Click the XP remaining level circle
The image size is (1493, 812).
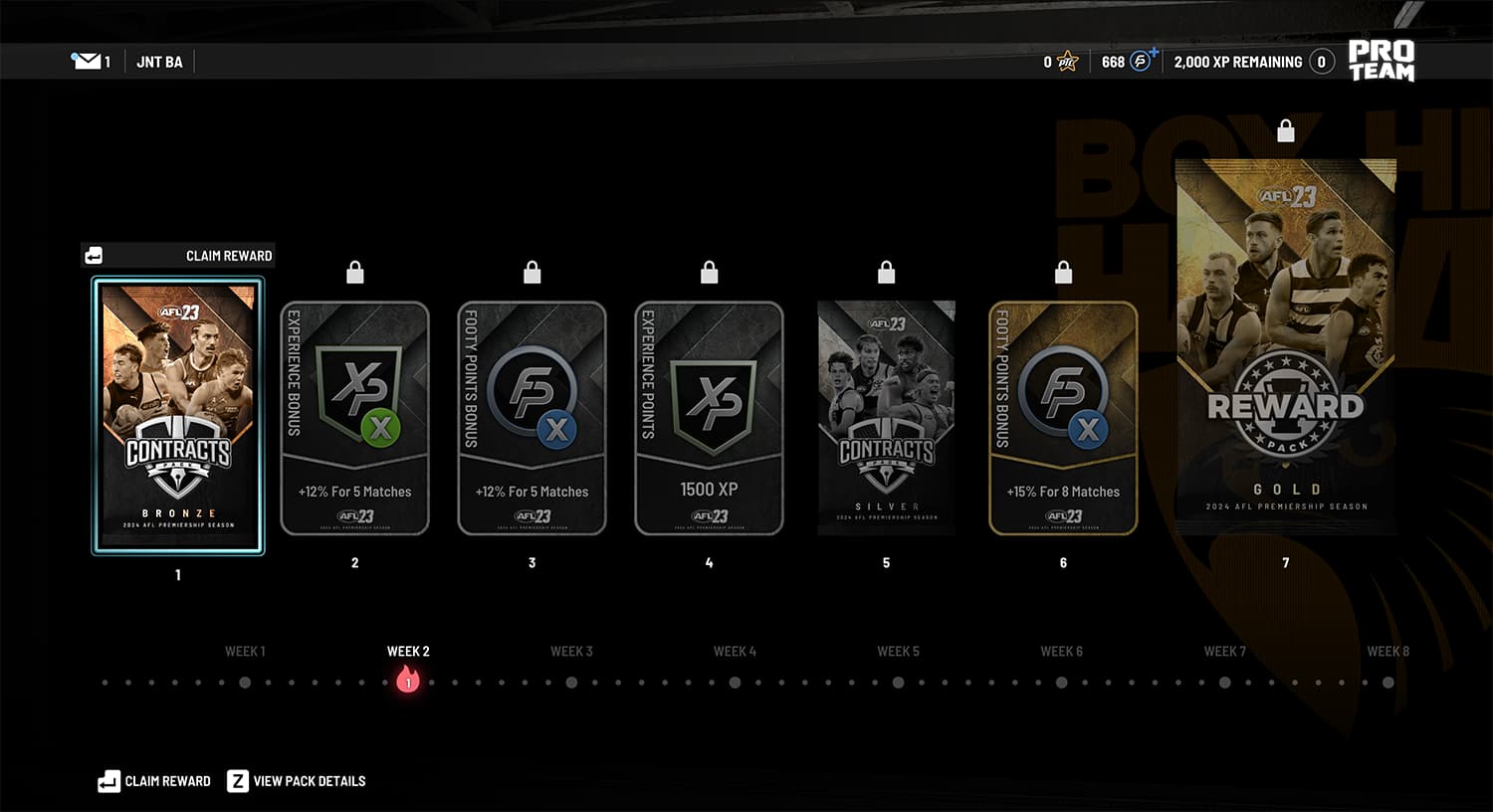pyautogui.click(x=1322, y=62)
